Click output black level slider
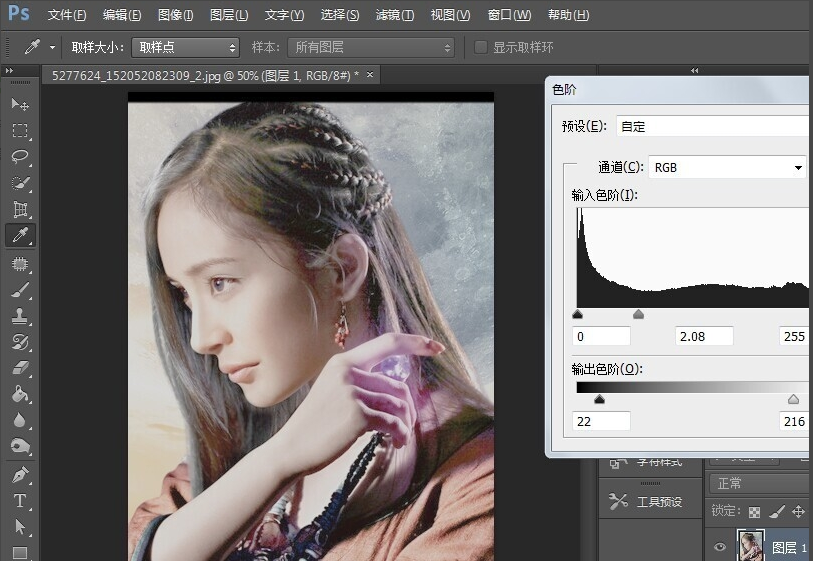813x561 pixels. (599, 399)
